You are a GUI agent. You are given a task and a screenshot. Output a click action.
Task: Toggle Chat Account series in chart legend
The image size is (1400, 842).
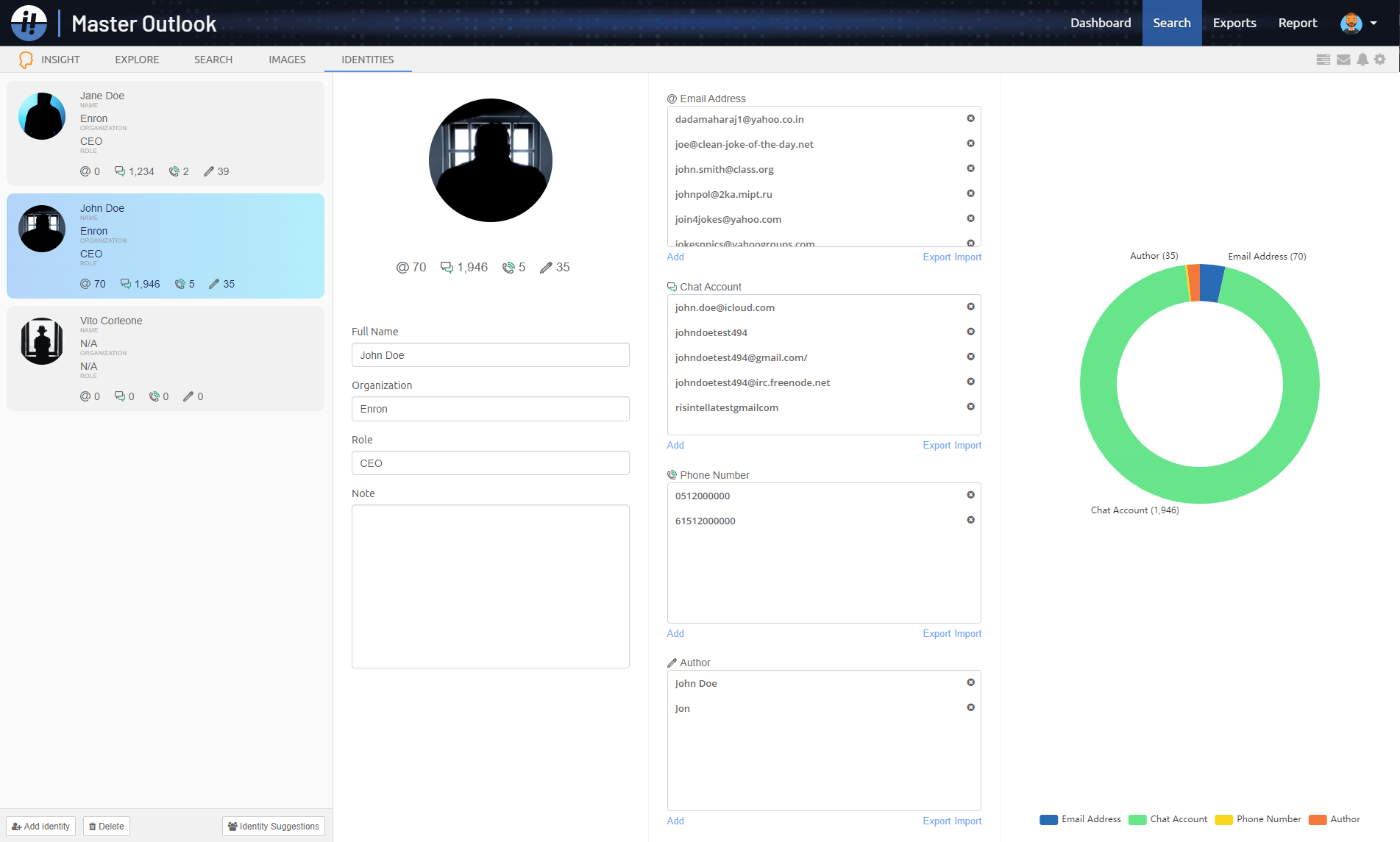1168,819
